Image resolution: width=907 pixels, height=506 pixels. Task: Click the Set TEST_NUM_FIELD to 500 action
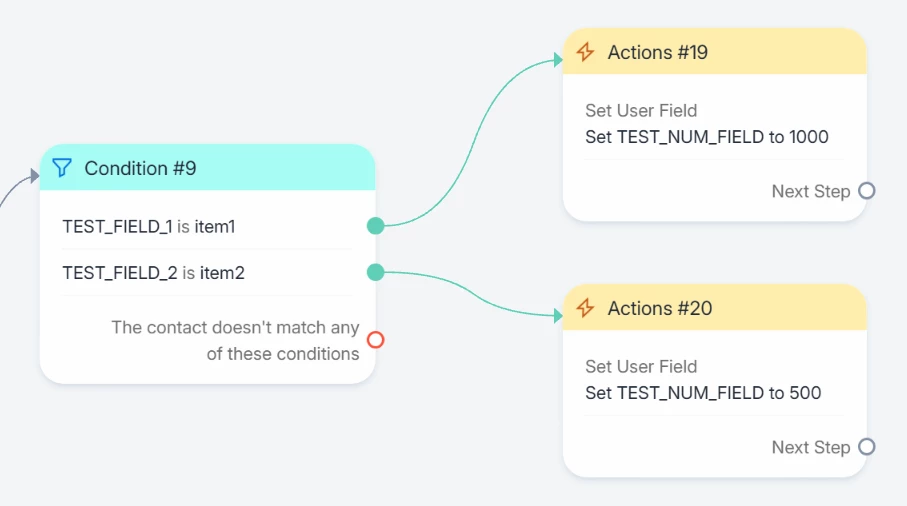(x=703, y=393)
